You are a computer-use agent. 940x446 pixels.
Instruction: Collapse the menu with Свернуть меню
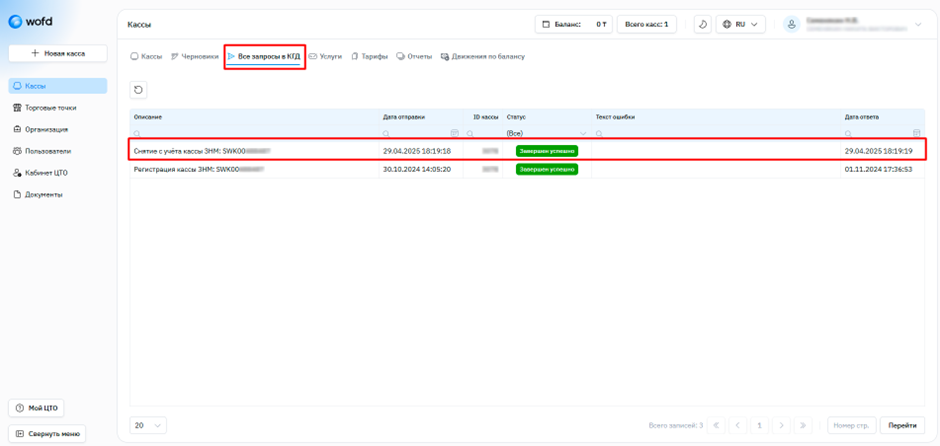(x=47, y=433)
